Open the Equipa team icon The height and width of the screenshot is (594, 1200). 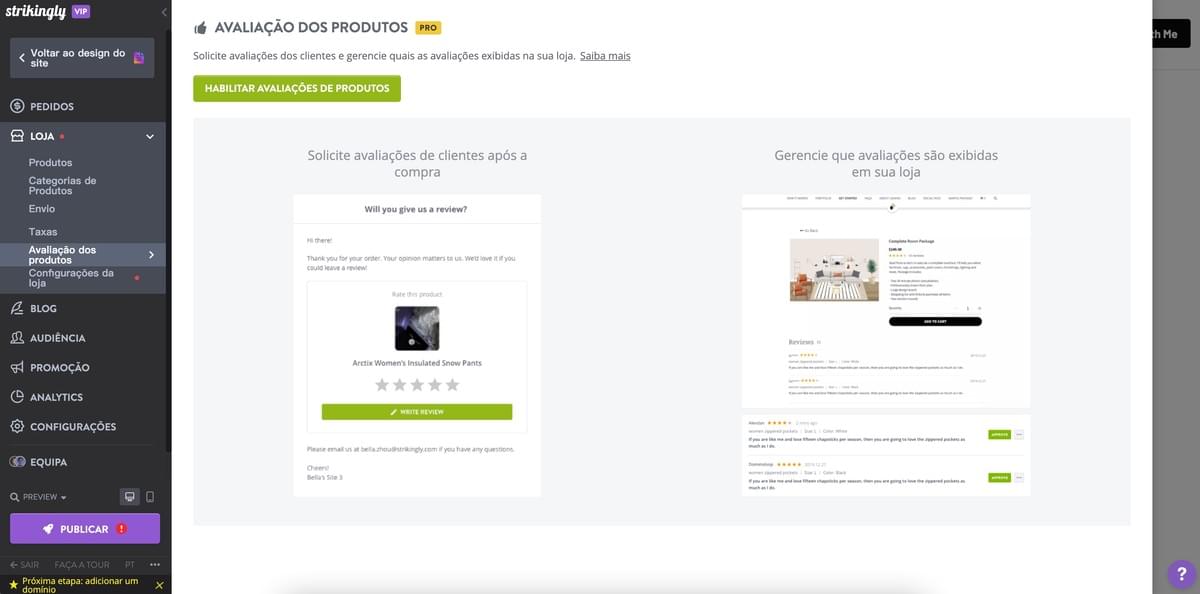click(17, 462)
